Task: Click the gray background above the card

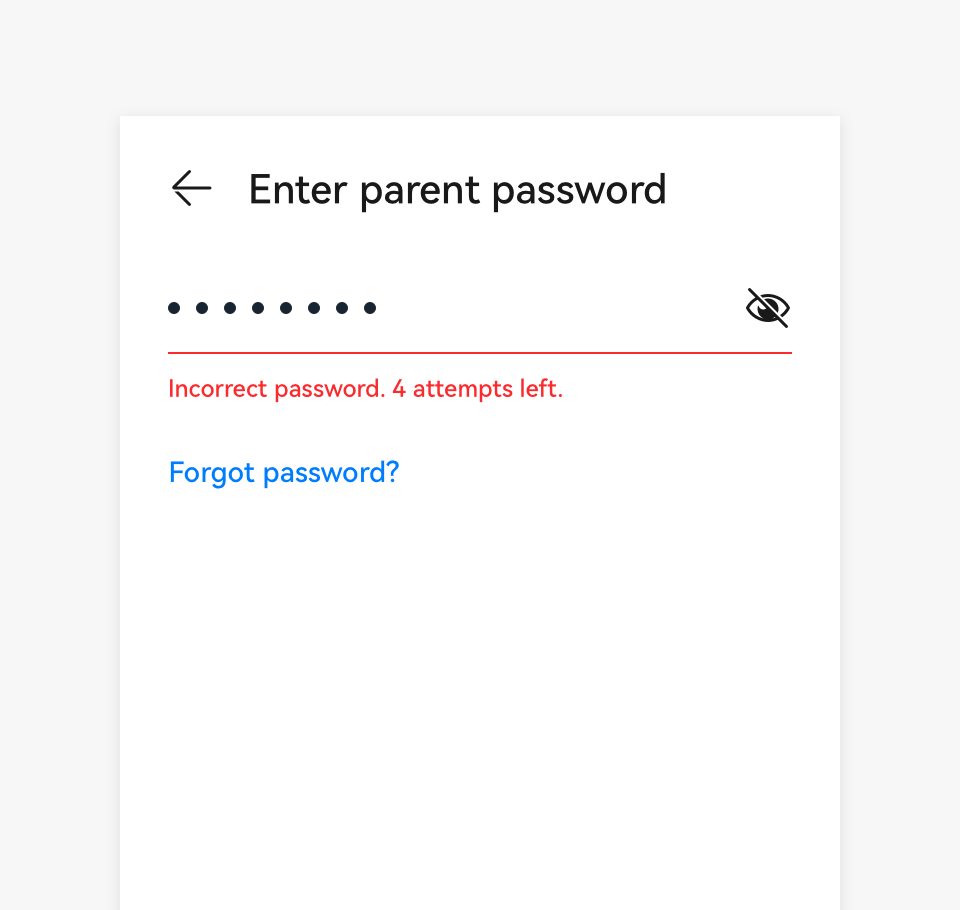Action: [480, 55]
